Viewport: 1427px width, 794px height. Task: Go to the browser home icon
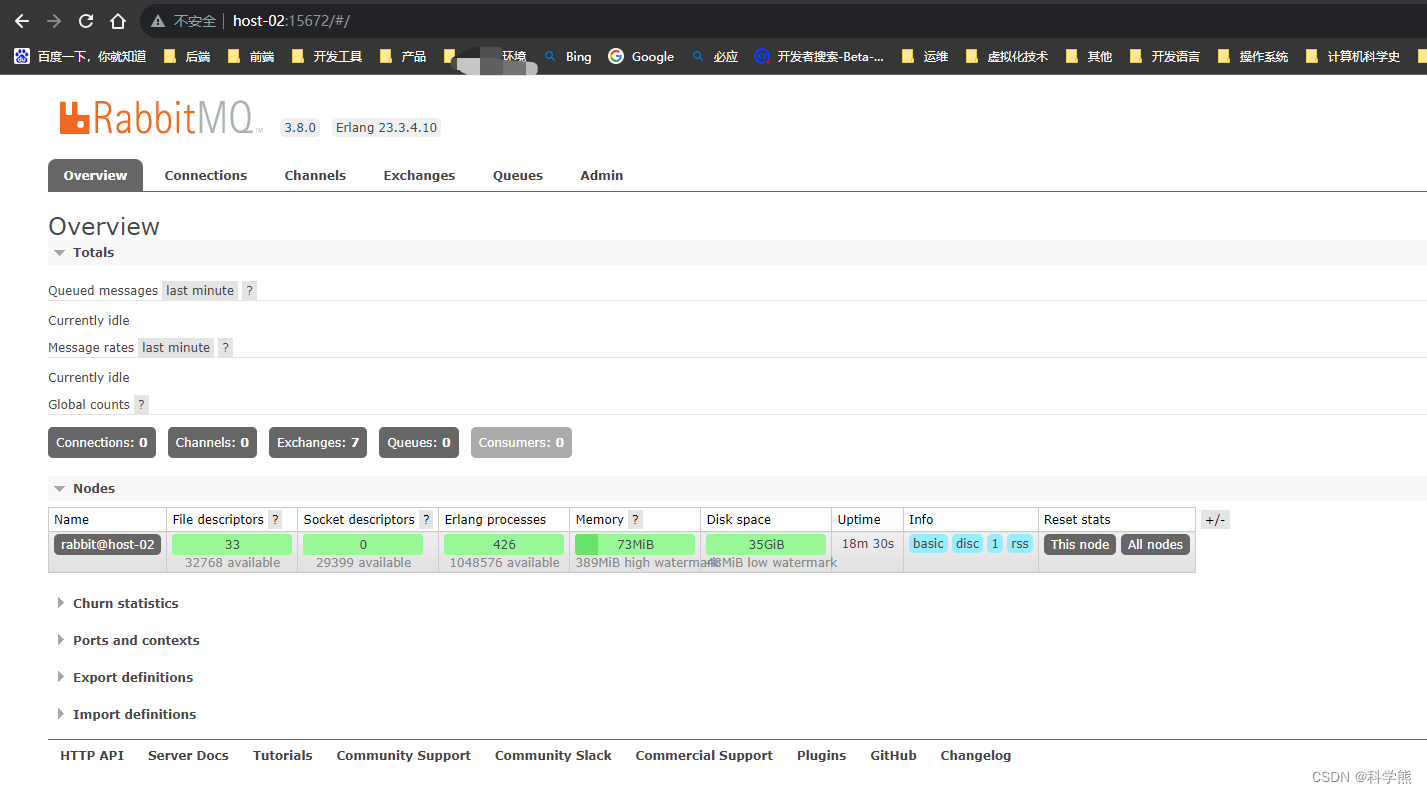[x=118, y=21]
